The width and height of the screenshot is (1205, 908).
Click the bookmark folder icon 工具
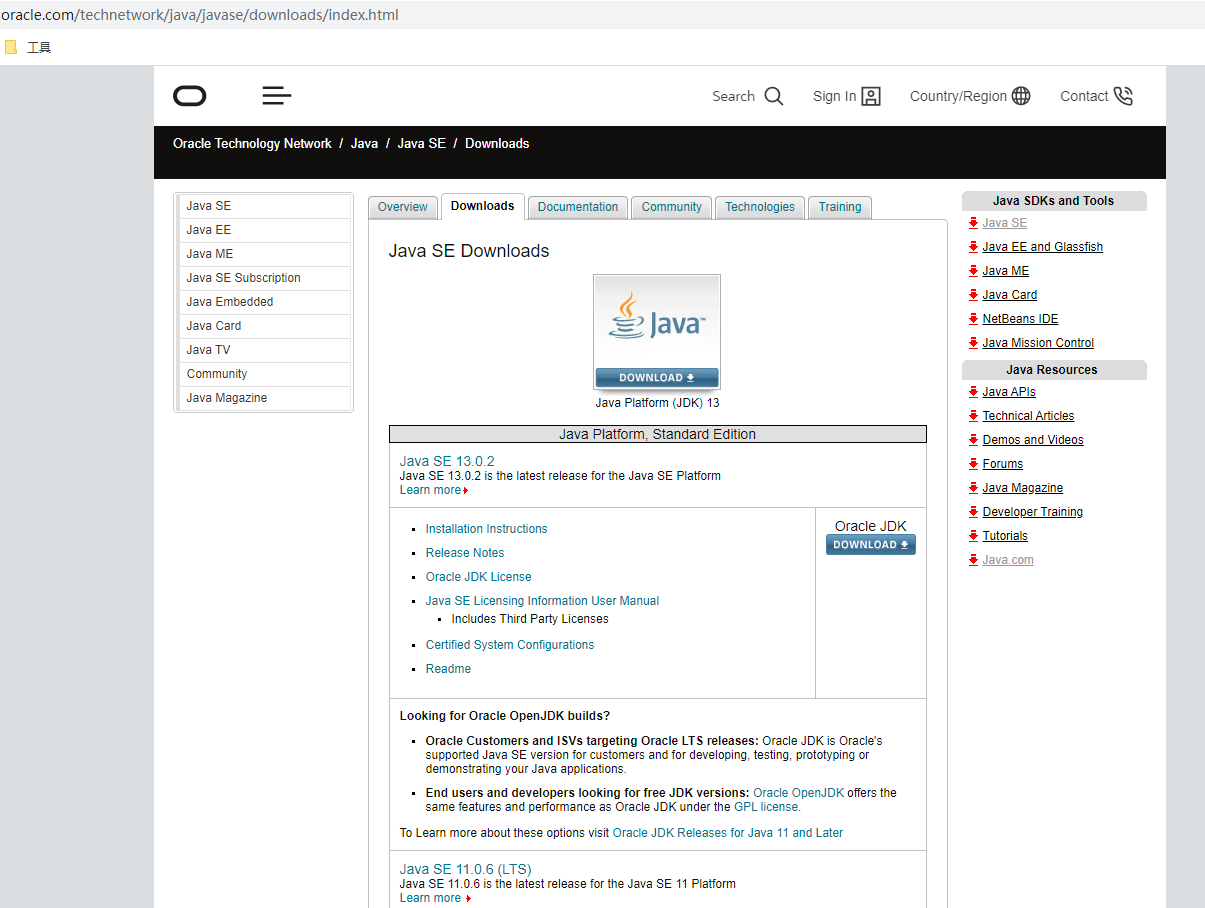click(x=11, y=47)
